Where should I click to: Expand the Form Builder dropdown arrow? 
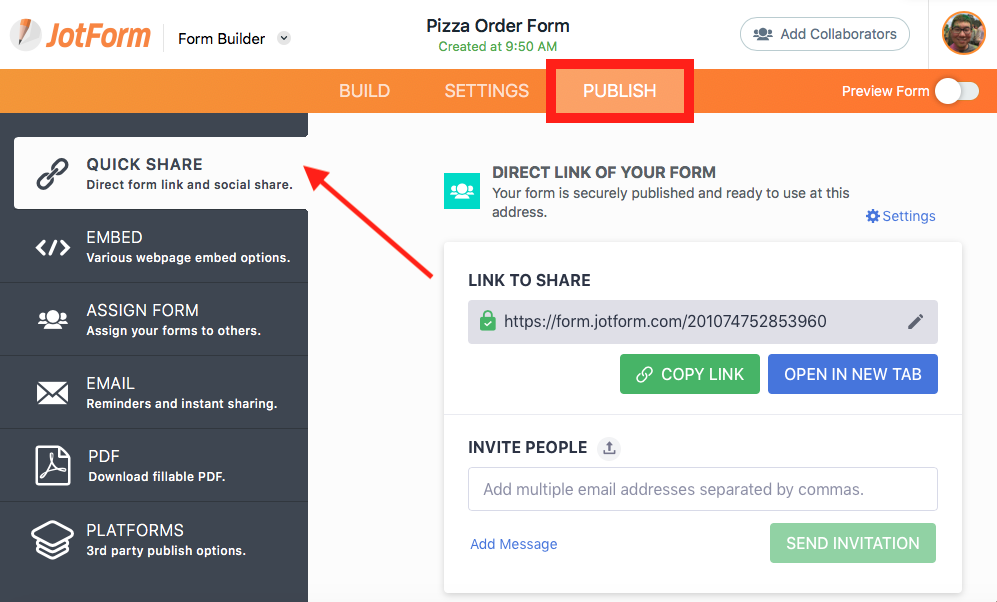coord(284,39)
